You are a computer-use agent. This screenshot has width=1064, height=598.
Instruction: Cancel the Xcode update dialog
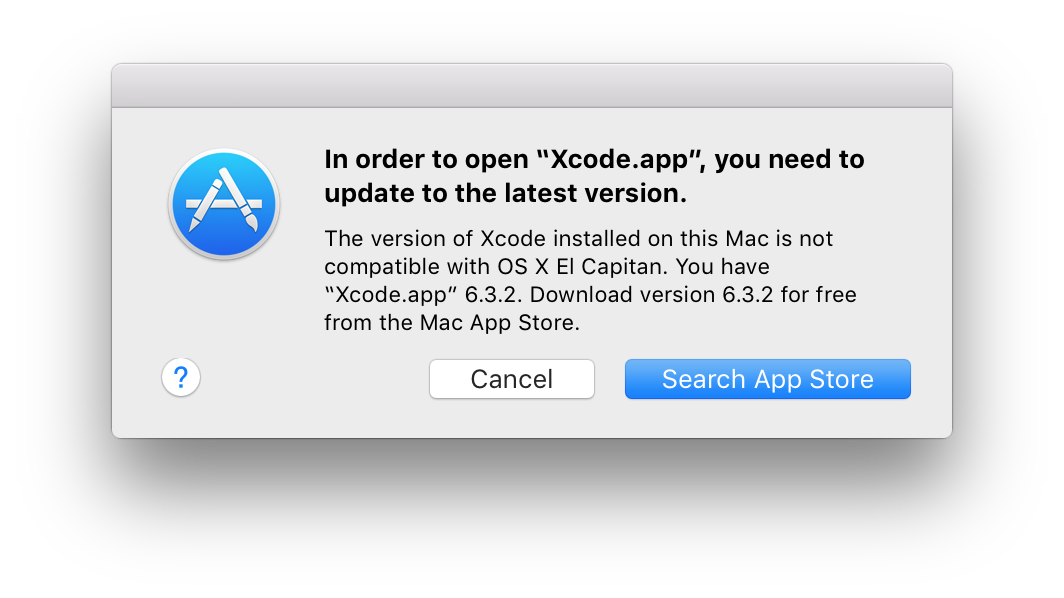click(x=512, y=379)
